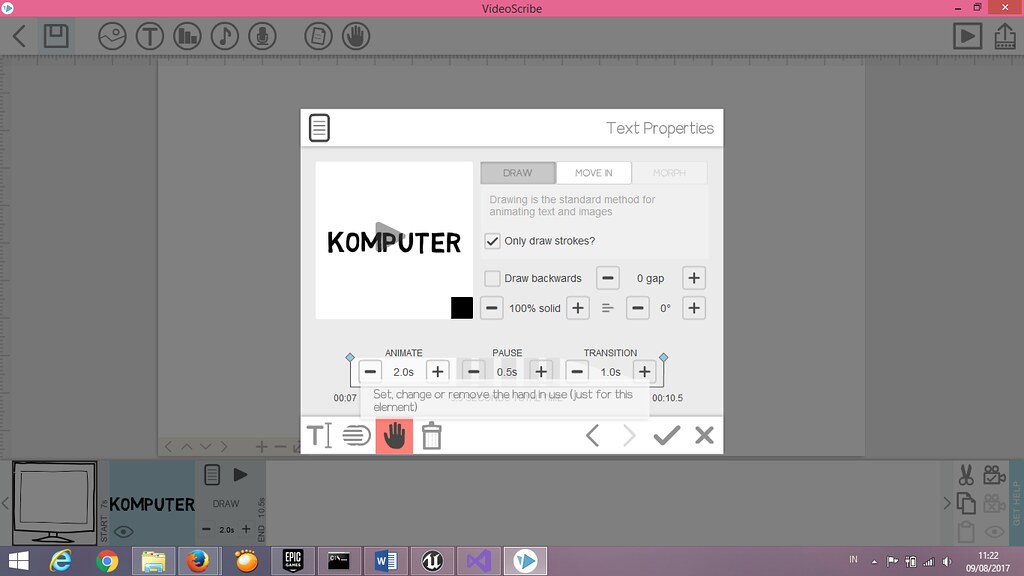Confirm text properties with the checkmark
The width and height of the screenshot is (1024, 576).
click(x=667, y=436)
